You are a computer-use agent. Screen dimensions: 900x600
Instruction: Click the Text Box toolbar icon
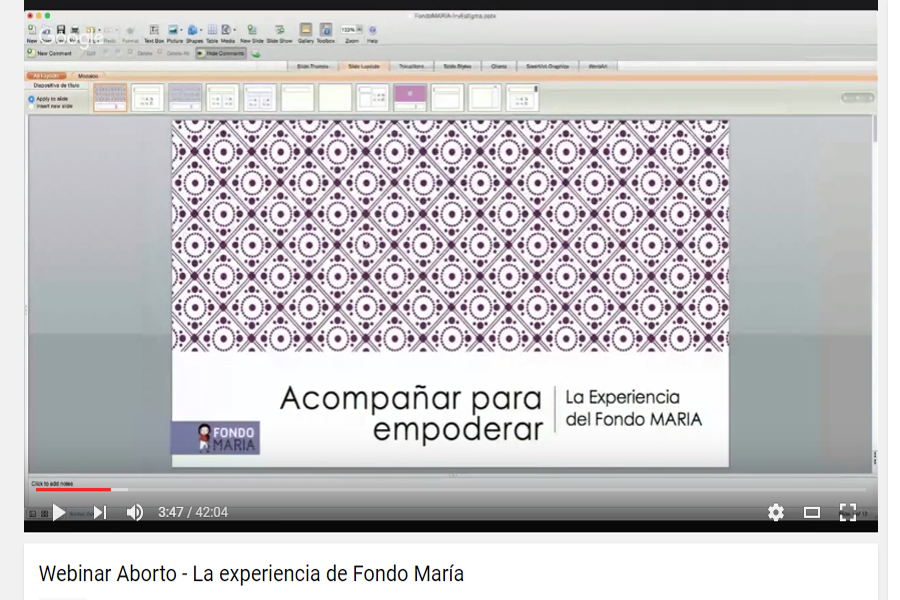point(153,31)
